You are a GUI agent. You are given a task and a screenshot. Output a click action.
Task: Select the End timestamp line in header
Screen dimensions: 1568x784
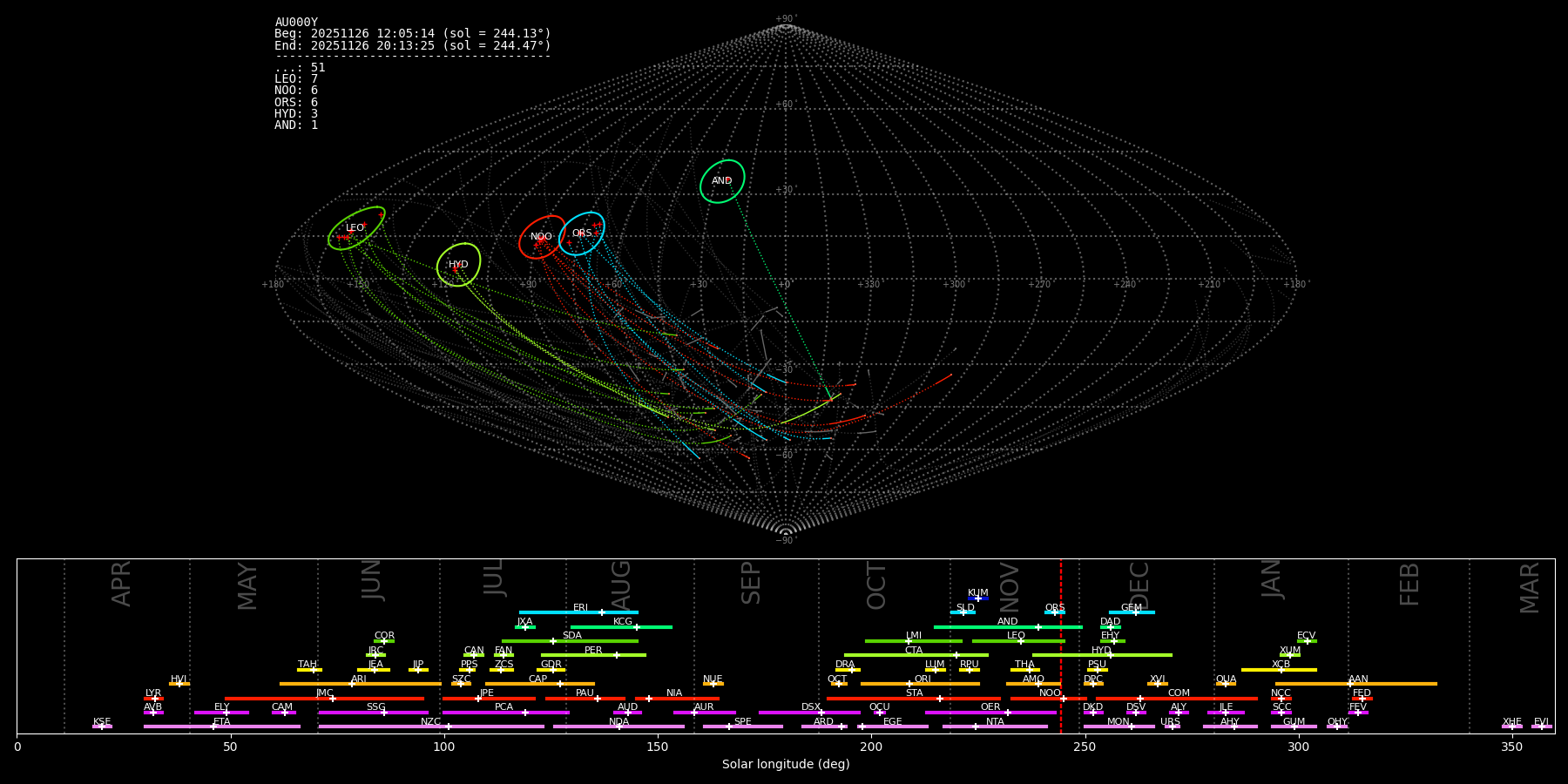pyautogui.click(x=413, y=45)
